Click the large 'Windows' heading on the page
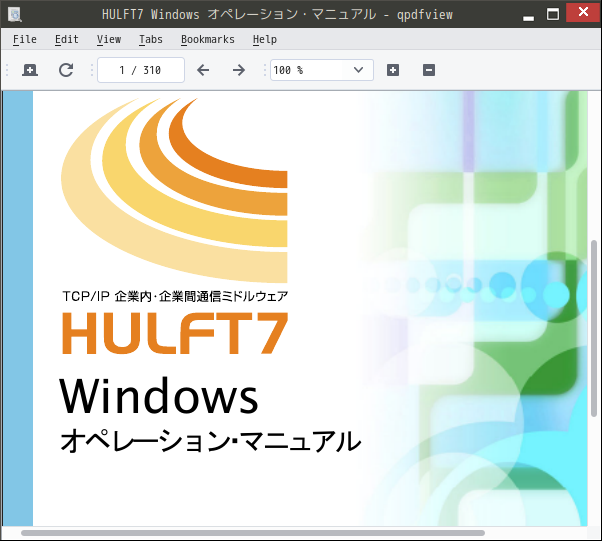The width and height of the screenshot is (602, 541). pyautogui.click(x=159, y=395)
